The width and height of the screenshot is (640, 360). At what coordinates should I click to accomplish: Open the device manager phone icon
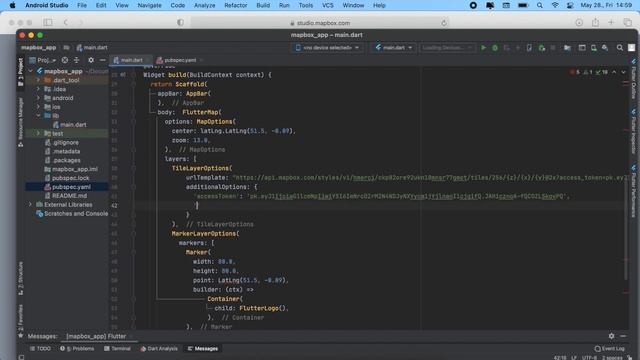click(x=594, y=48)
